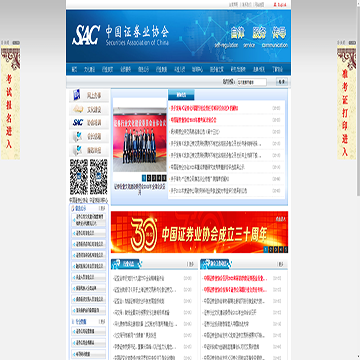Click 更多 beside the first left sidebar section heading
Image resolution: width=360 pixels, height=360 pixels.
coord(102,208)
